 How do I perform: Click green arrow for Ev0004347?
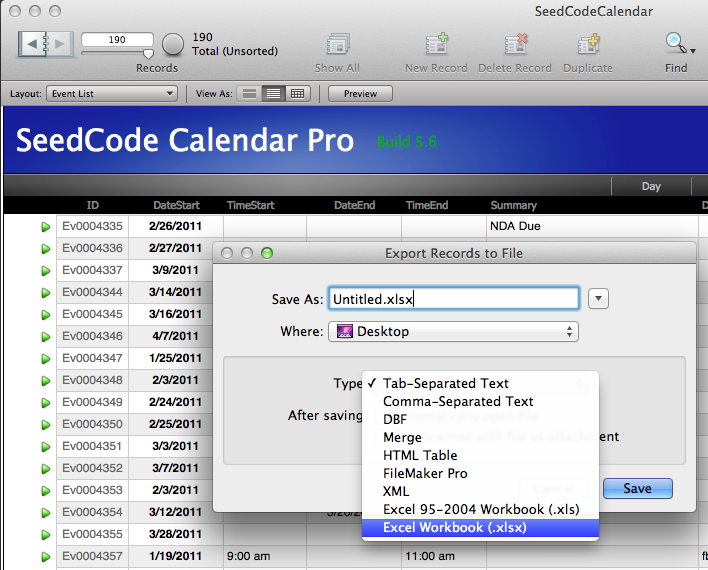pos(46,359)
